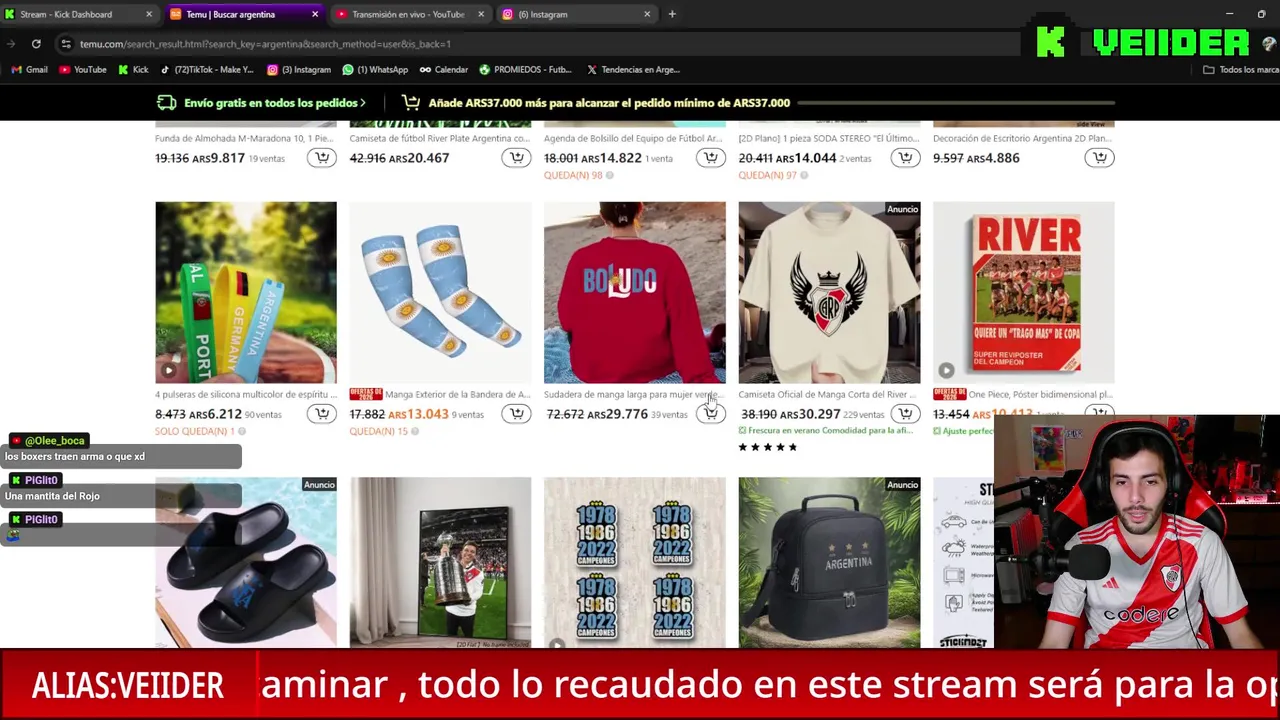Open Todos los marcadores folder
Viewport: 1280px width, 720px height.
point(1241,70)
